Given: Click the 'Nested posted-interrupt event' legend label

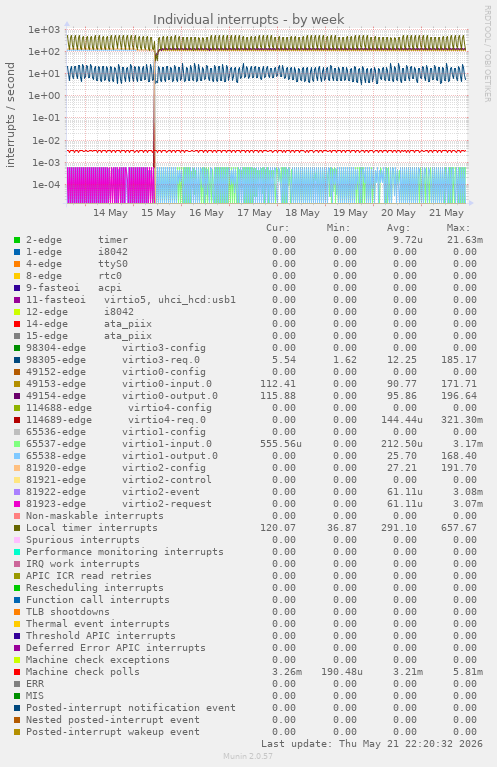Looking at the screenshot, I should tap(113, 720).
